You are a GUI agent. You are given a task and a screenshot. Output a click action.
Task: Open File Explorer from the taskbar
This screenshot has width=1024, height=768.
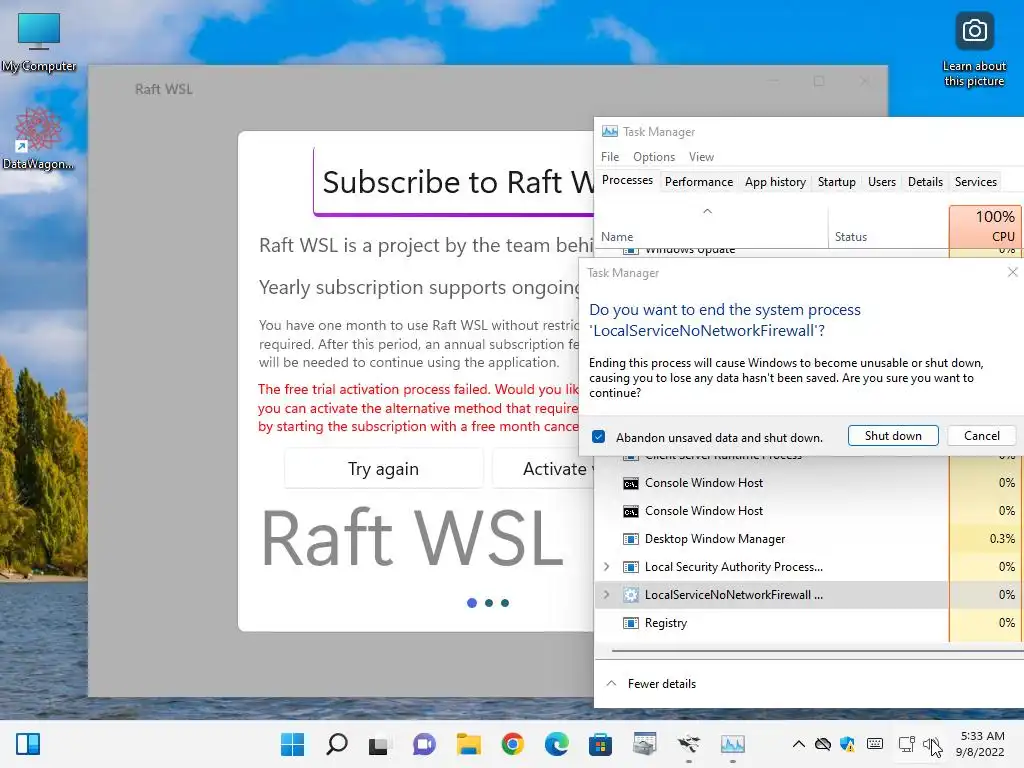[x=468, y=744]
